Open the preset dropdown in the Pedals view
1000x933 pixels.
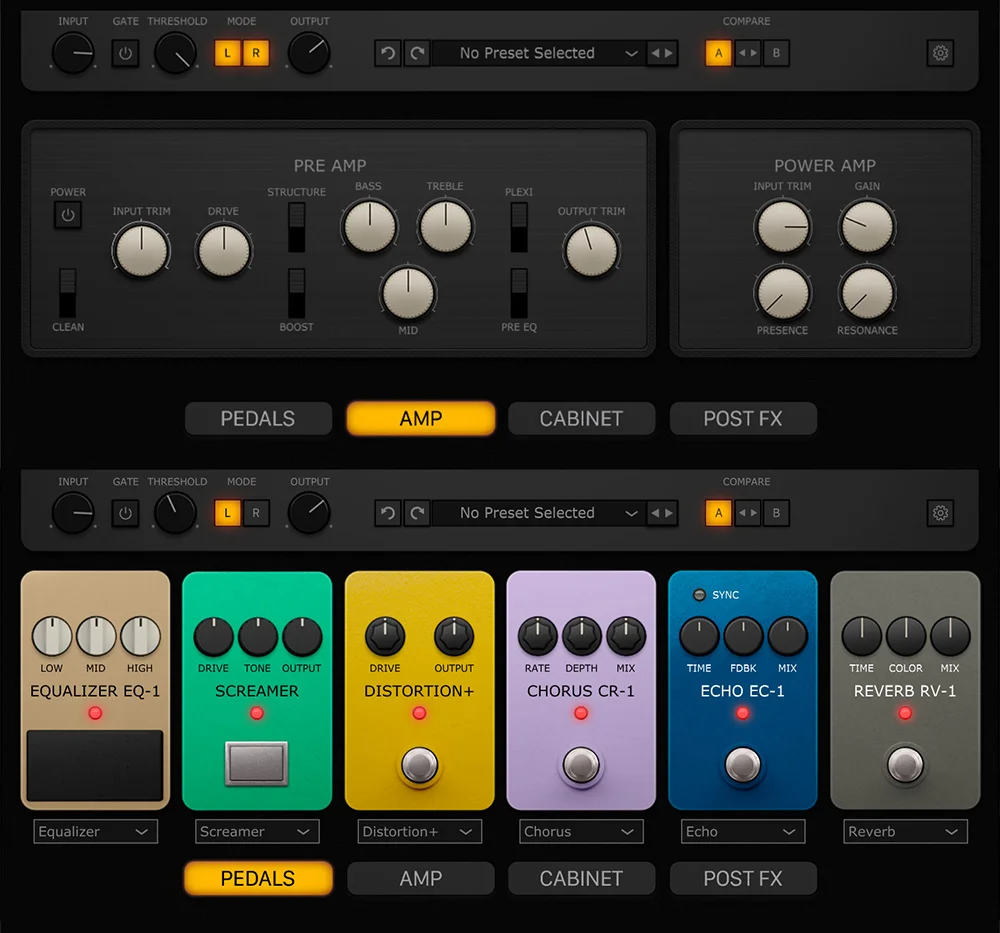pos(538,513)
